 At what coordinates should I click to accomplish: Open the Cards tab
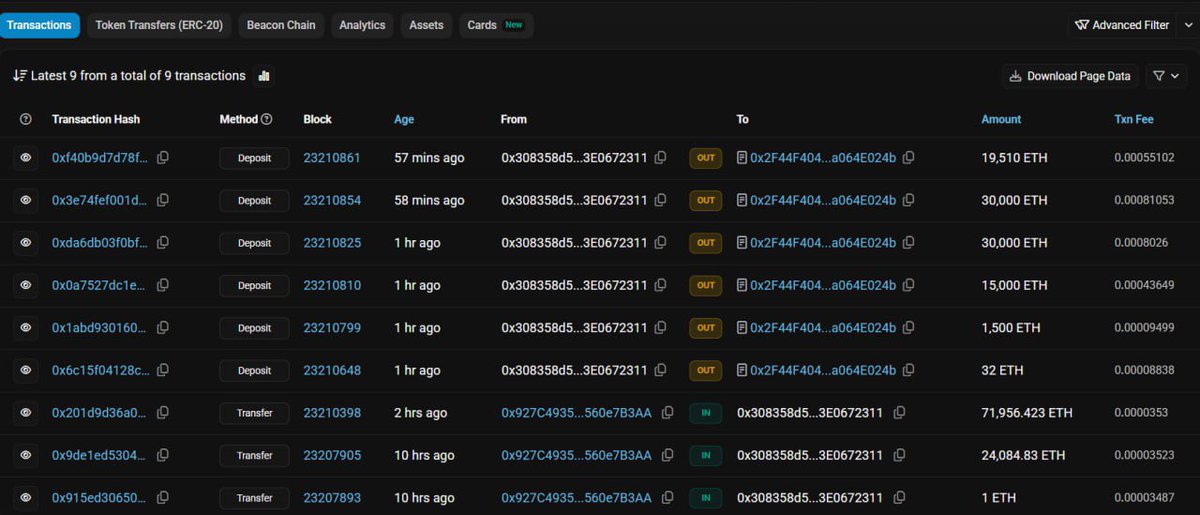(x=495, y=25)
